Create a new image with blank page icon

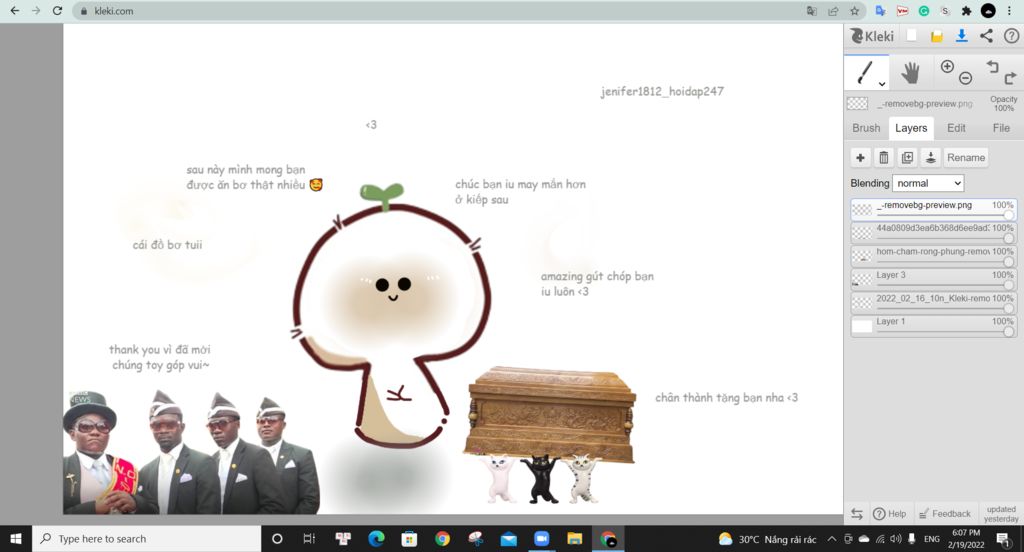[x=912, y=36]
